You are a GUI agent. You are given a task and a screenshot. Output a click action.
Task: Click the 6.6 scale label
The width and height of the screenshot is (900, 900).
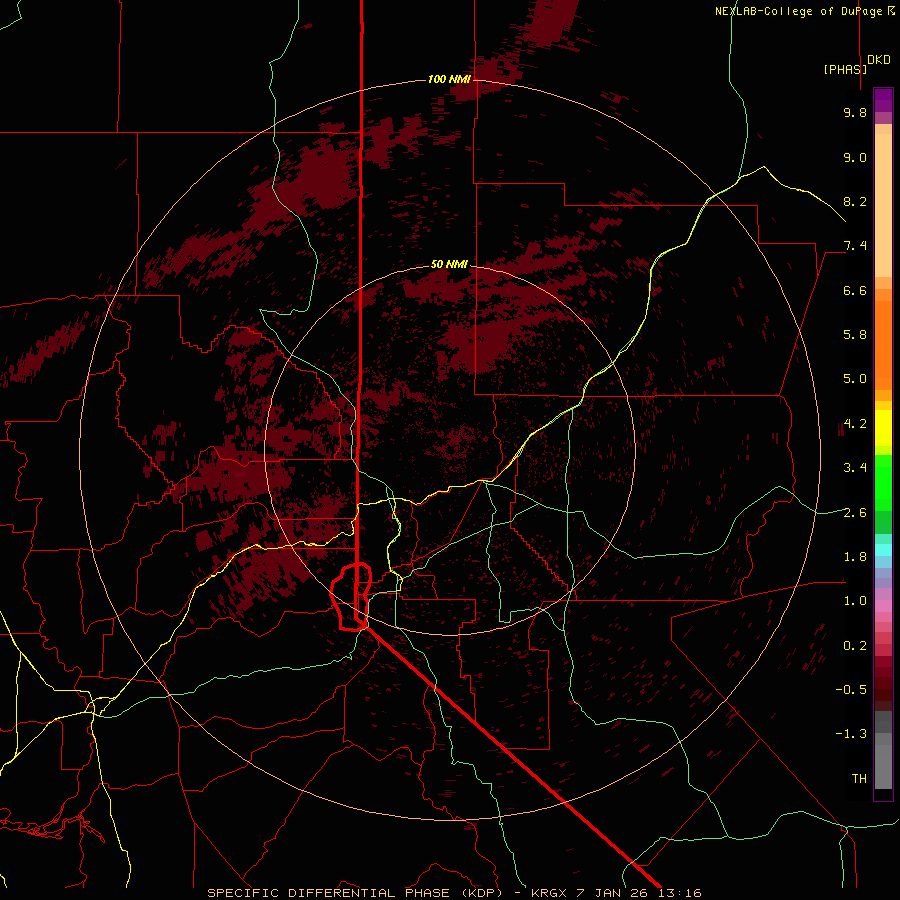(x=855, y=291)
